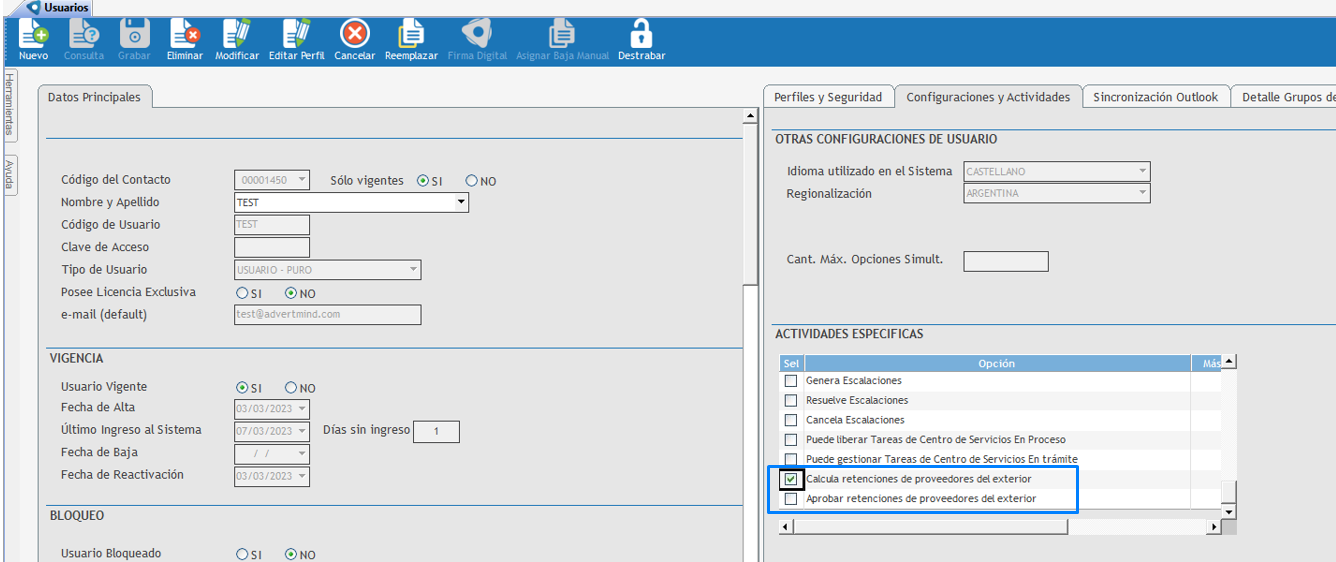Image resolution: width=1336 pixels, height=562 pixels.
Task: Open the Sincronización Outlook tab
Action: point(1155,97)
